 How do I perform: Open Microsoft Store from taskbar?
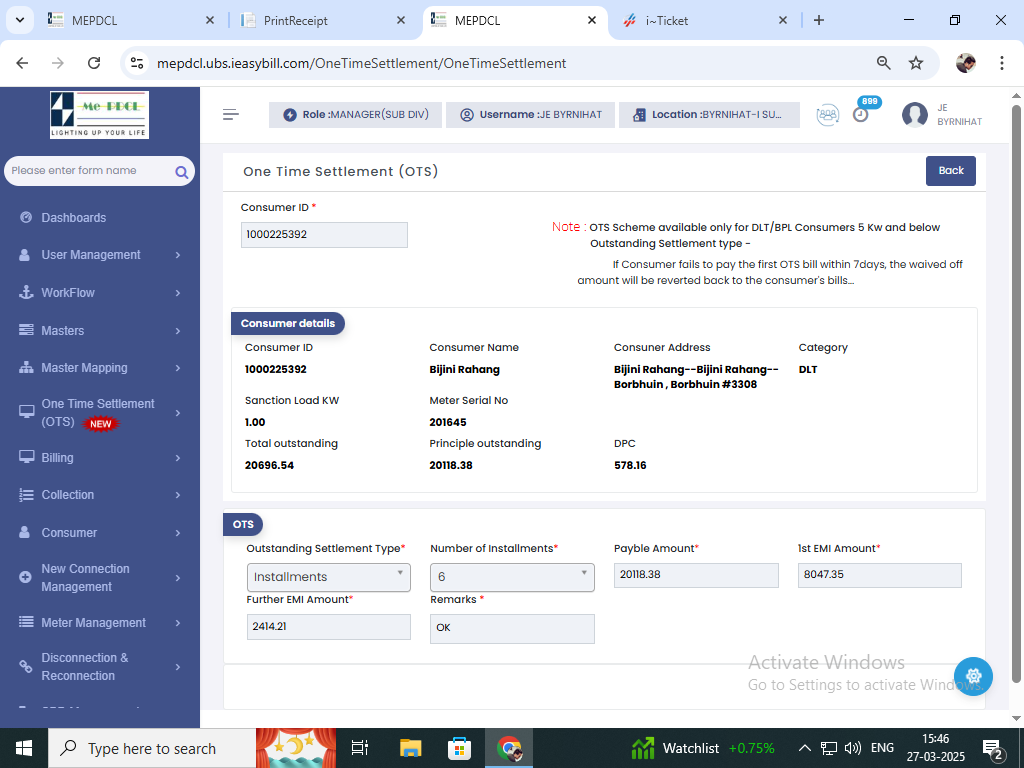(460, 748)
